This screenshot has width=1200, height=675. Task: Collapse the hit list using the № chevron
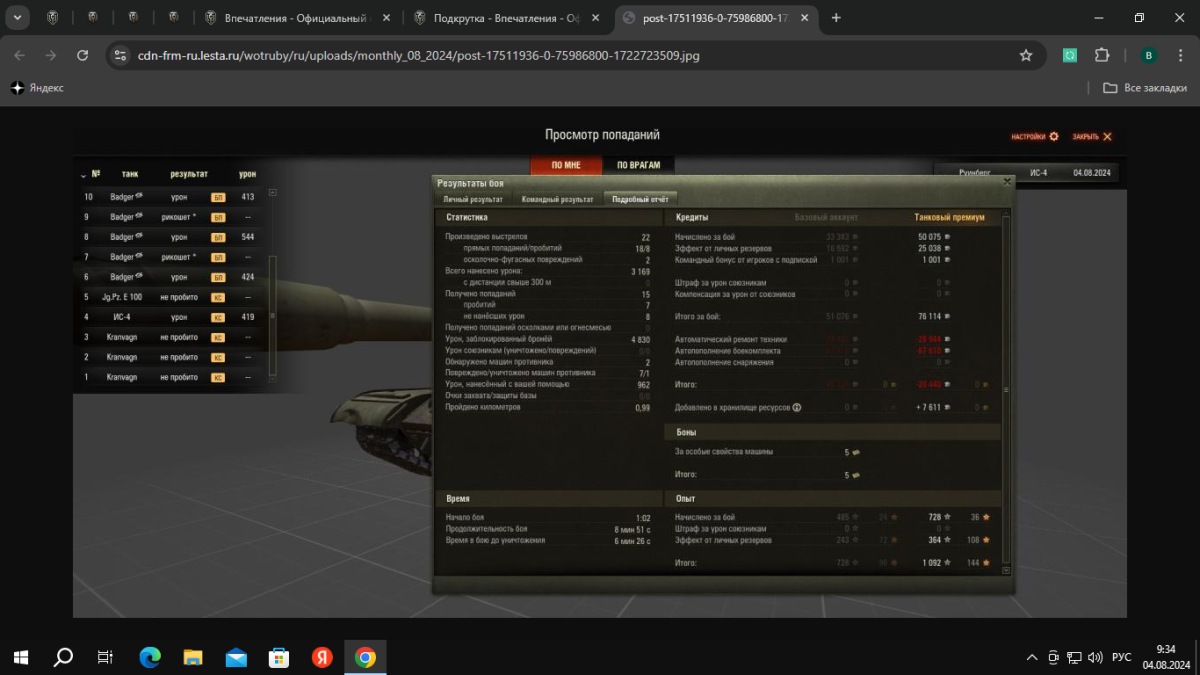click(83, 174)
